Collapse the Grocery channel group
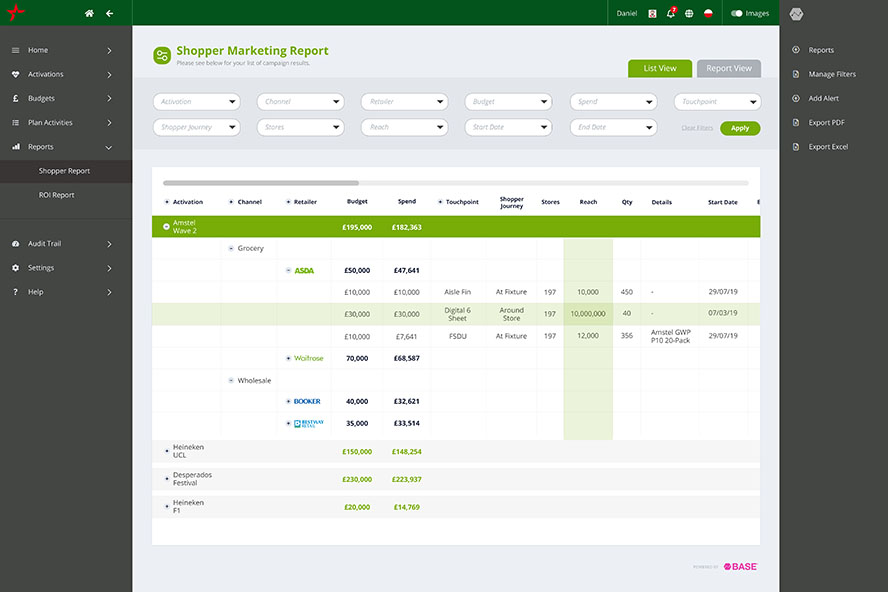Screen dimensions: 888x592 [231, 248]
